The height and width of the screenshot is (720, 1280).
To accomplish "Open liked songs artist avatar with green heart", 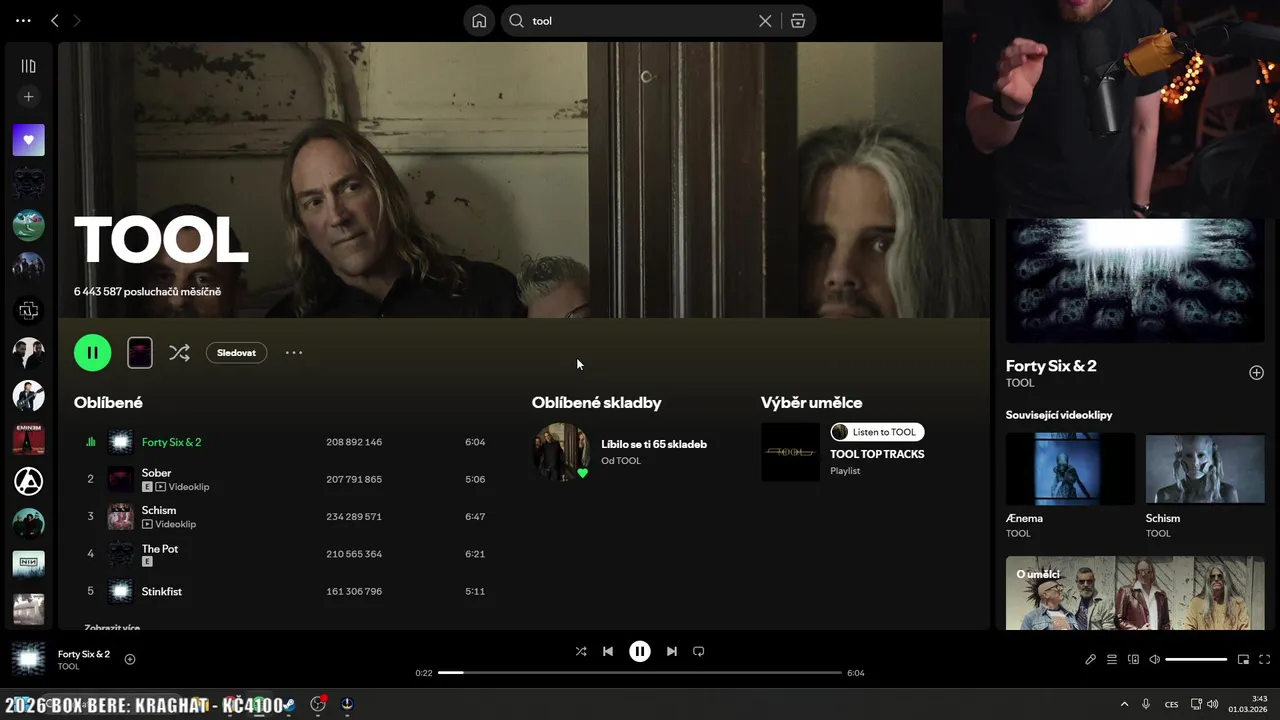I will (561, 452).
